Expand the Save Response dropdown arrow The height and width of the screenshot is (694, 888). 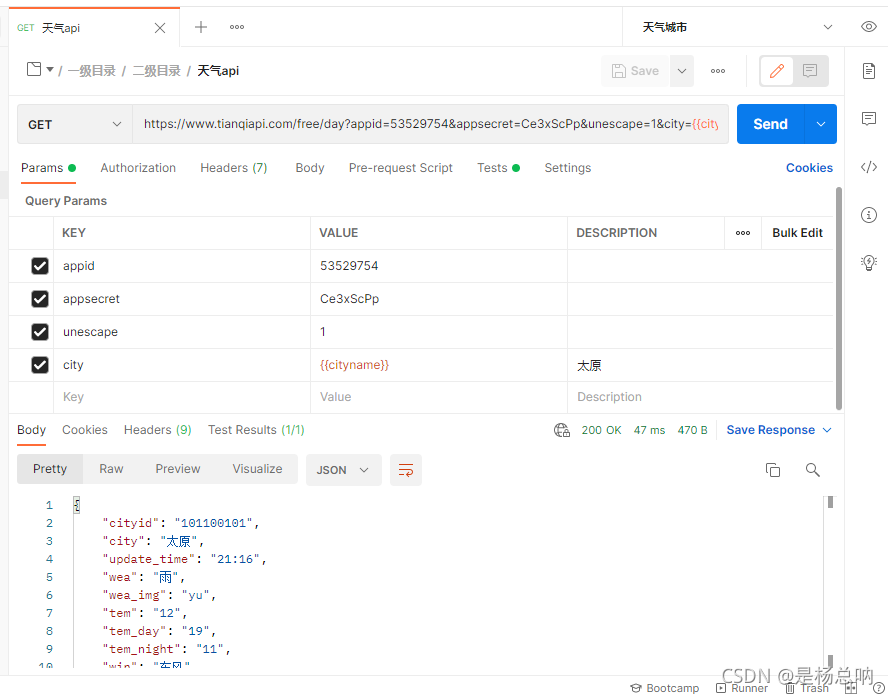point(827,430)
